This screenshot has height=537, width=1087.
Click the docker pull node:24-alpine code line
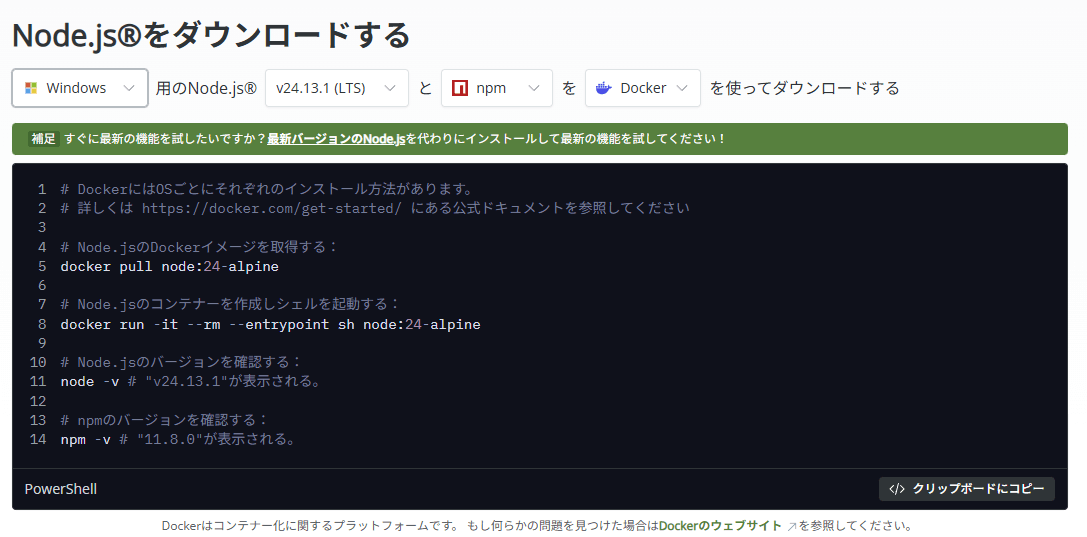[x=169, y=267]
